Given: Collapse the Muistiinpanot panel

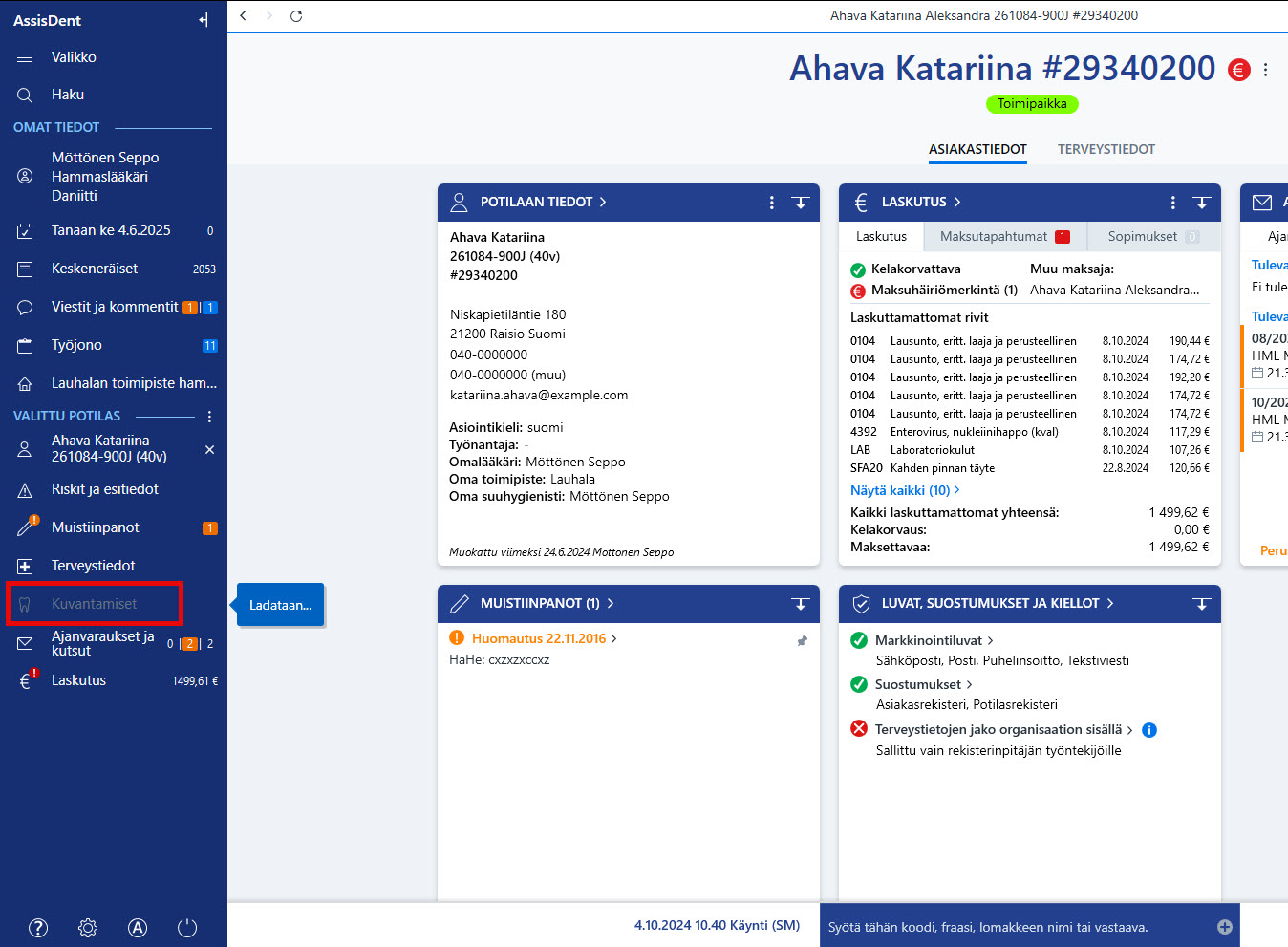Looking at the screenshot, I should pyautogui.click(x=801, y=604).
